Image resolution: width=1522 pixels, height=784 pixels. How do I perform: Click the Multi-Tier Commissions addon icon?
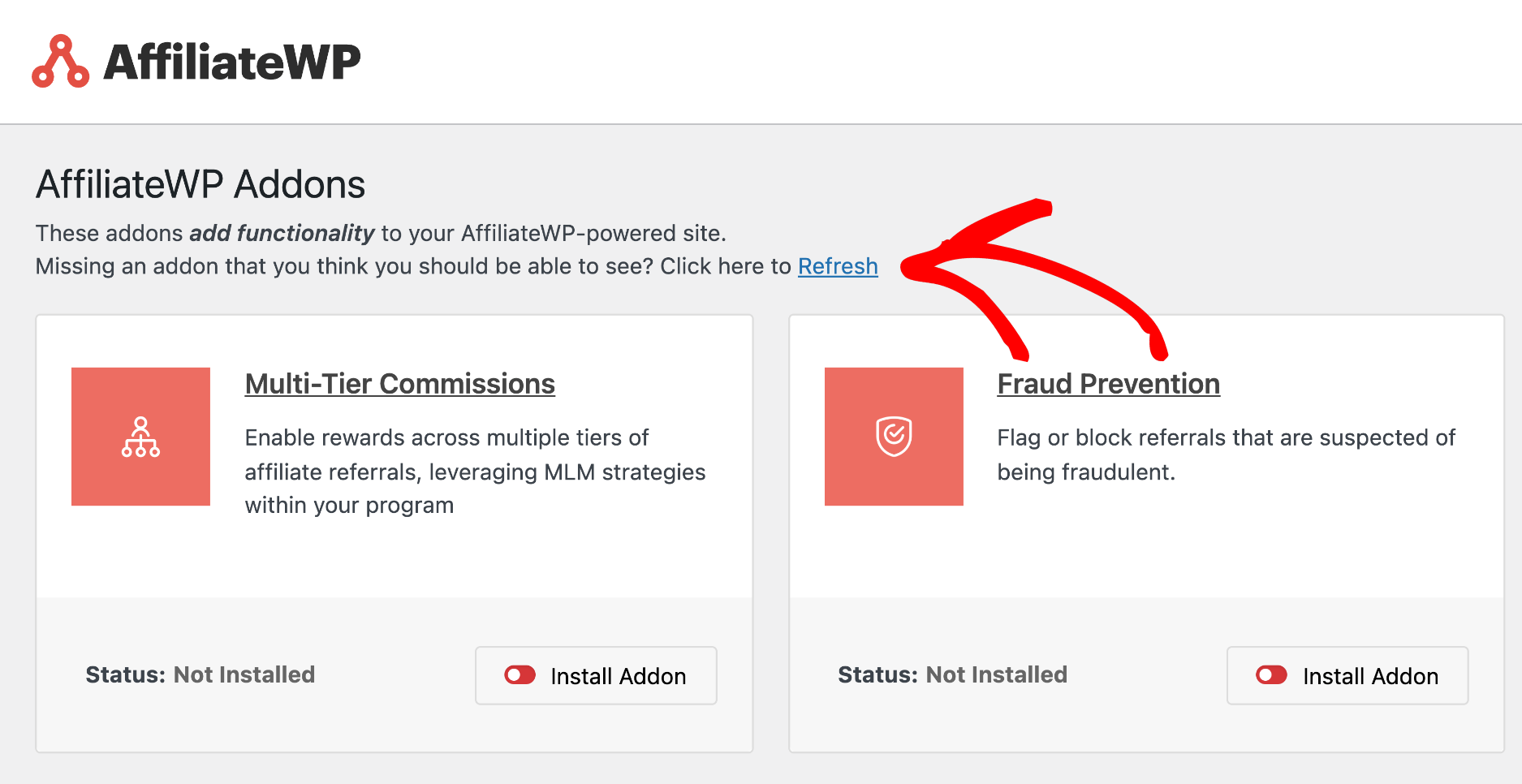click(x=140, y=437)
